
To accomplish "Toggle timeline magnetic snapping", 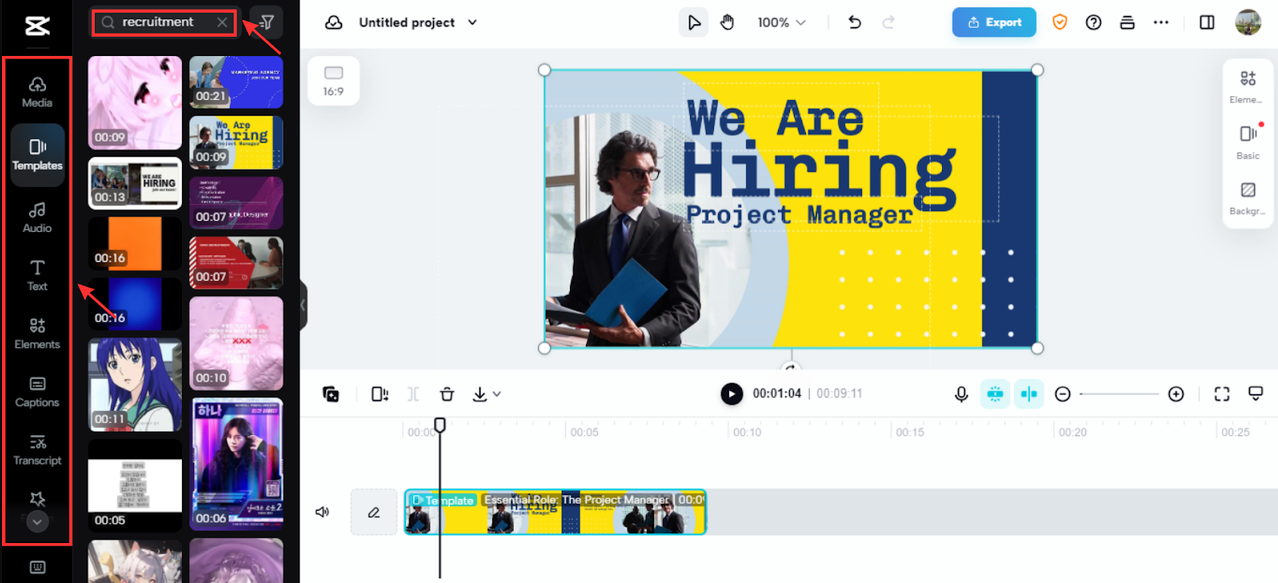I will click(994, 394).
